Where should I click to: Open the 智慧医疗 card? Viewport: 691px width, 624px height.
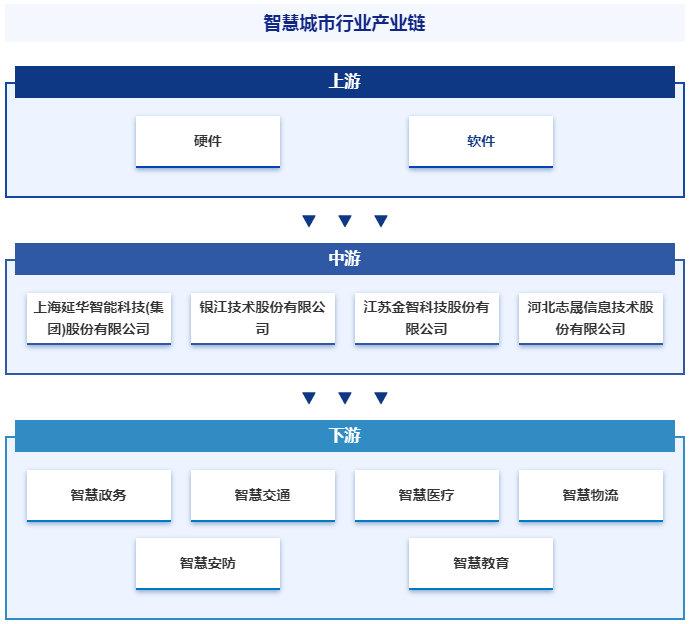tap(427, 495)
